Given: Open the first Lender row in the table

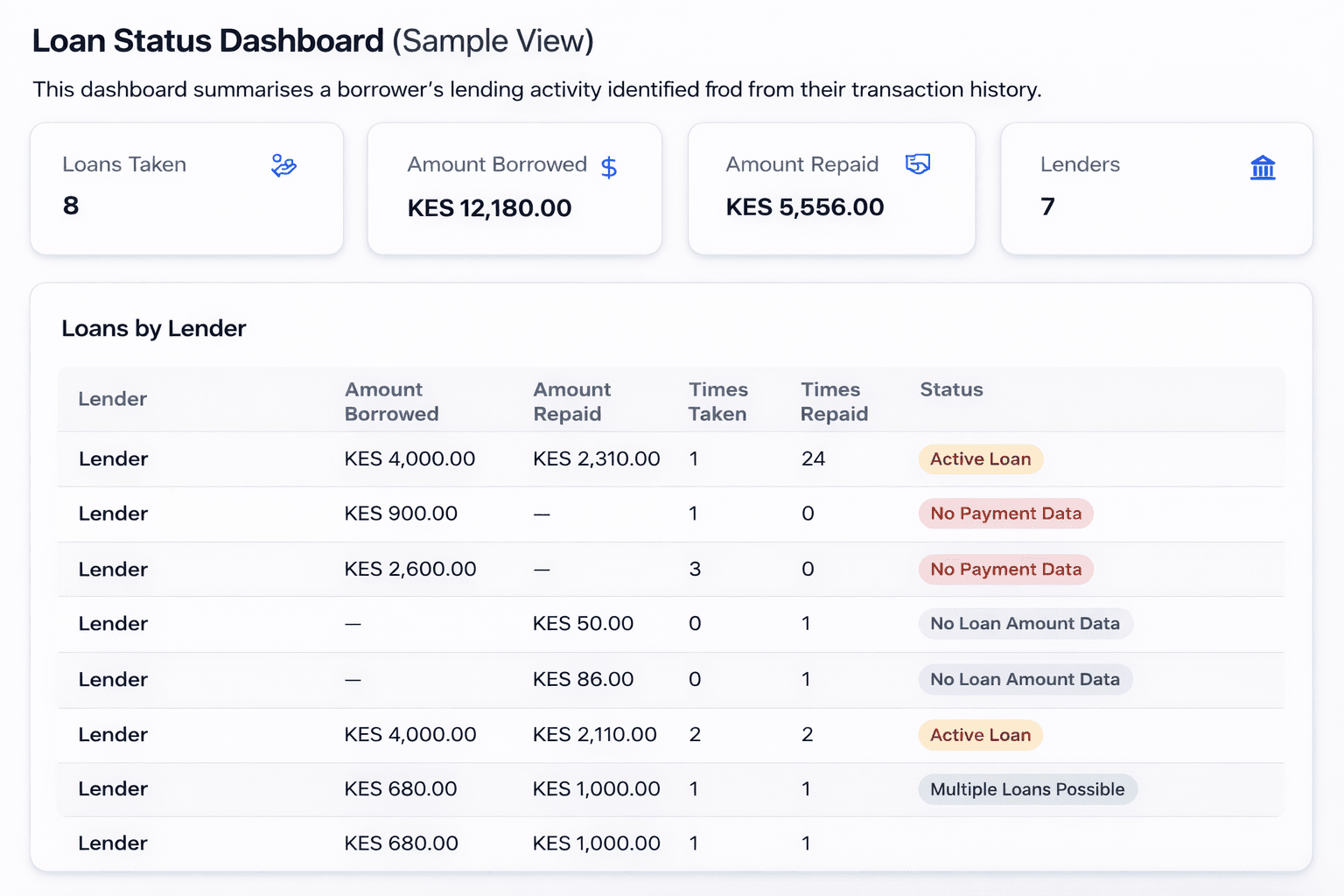Looking at the screenshot, I should coord(113,458).
